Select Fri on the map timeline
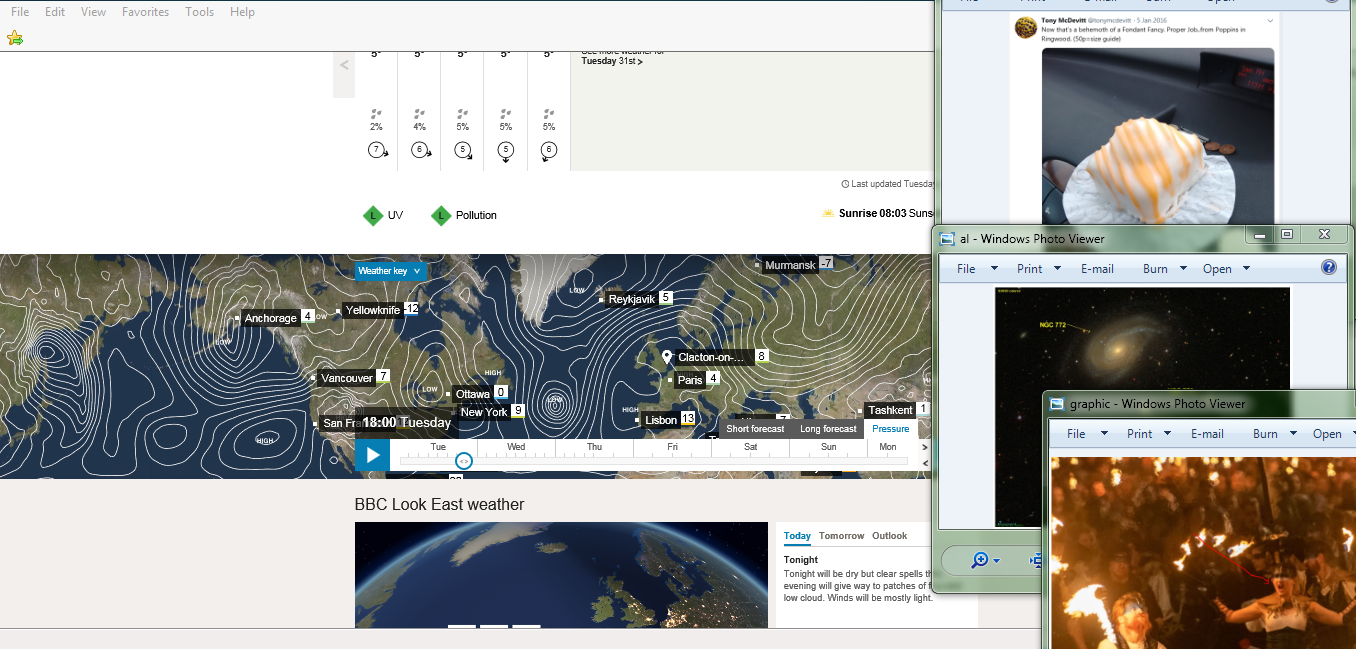This screenshot has width=1356, height=649. (672, 447)
